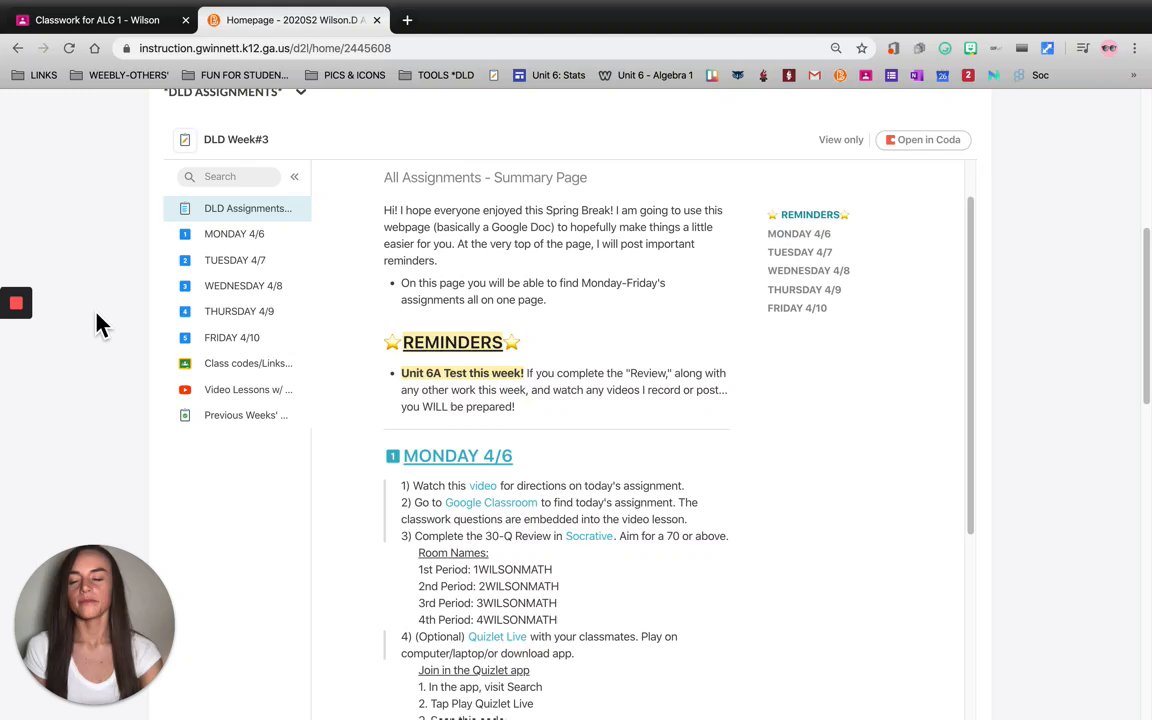The height and width of the screenshot is (720, 1152).
Task: Open the orange Brightspace bookmark icon
Action: (x=840, y=75)
